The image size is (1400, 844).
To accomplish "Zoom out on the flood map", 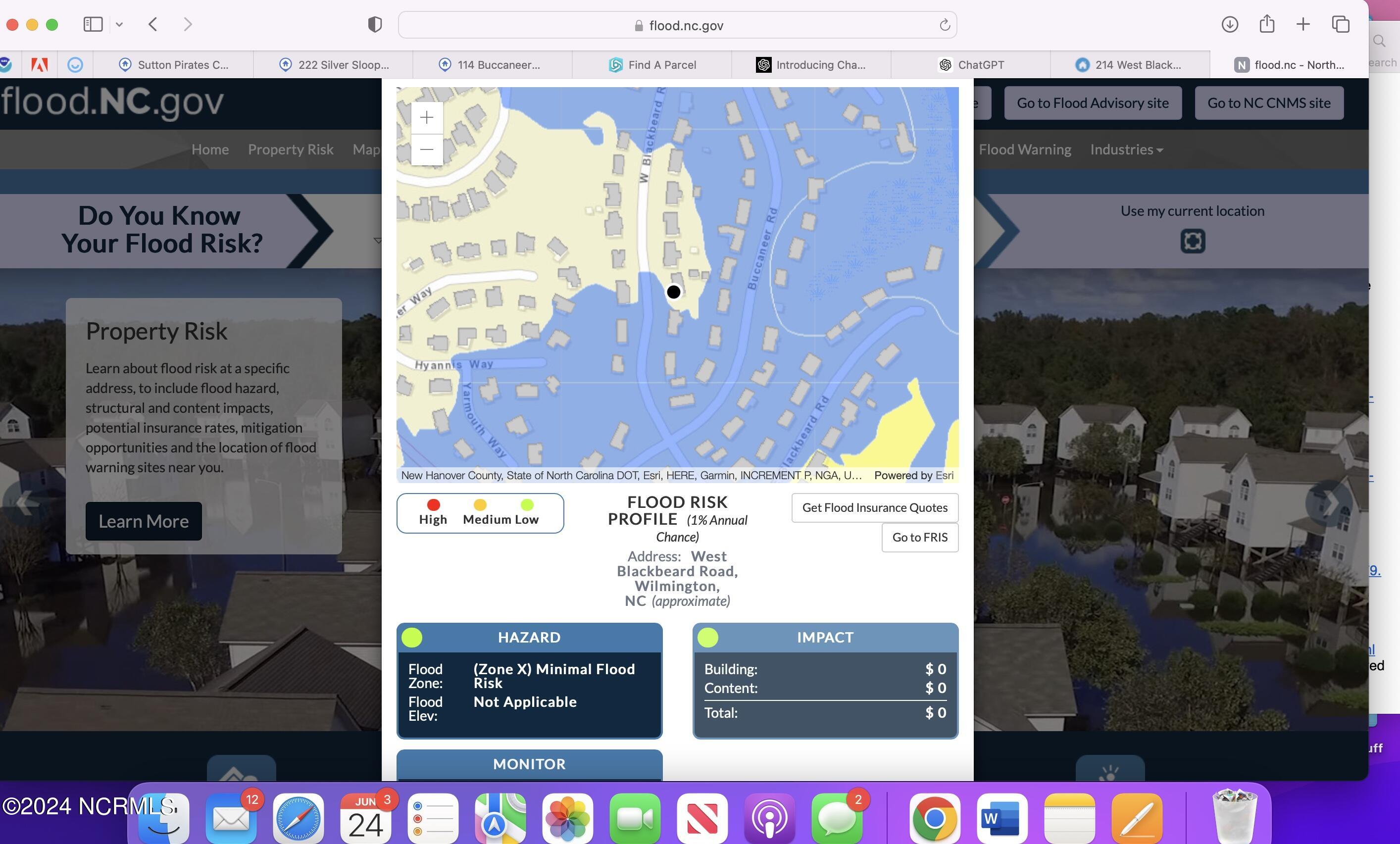I will (427, 149).
